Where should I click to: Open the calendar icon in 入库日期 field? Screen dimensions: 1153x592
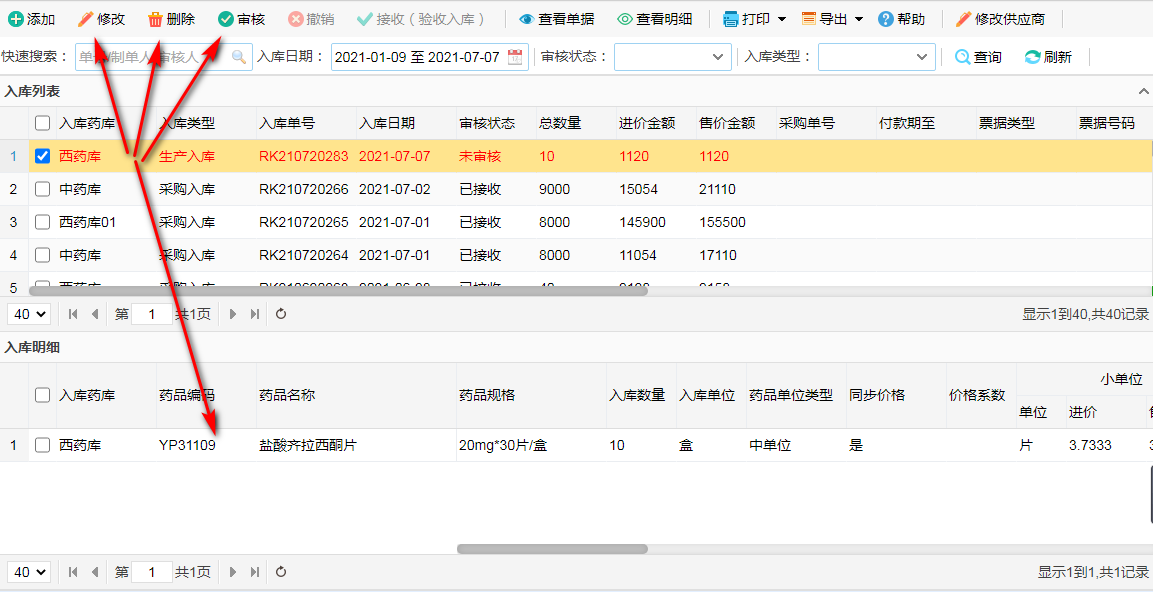pyautogui.click(x=515, y=57)
